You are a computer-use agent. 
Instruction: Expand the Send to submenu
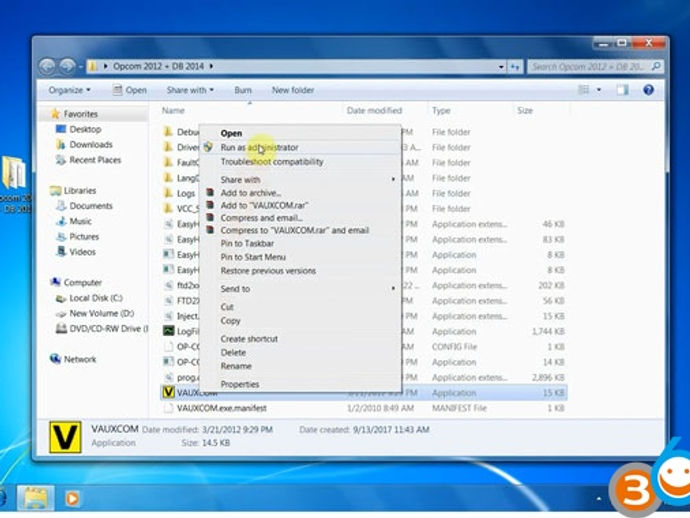tap(301, 289)
